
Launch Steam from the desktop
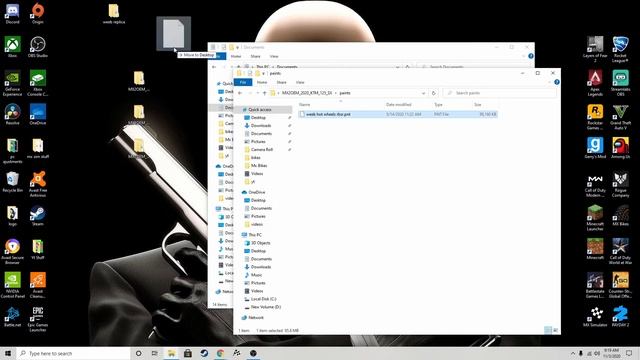(38, 216)
